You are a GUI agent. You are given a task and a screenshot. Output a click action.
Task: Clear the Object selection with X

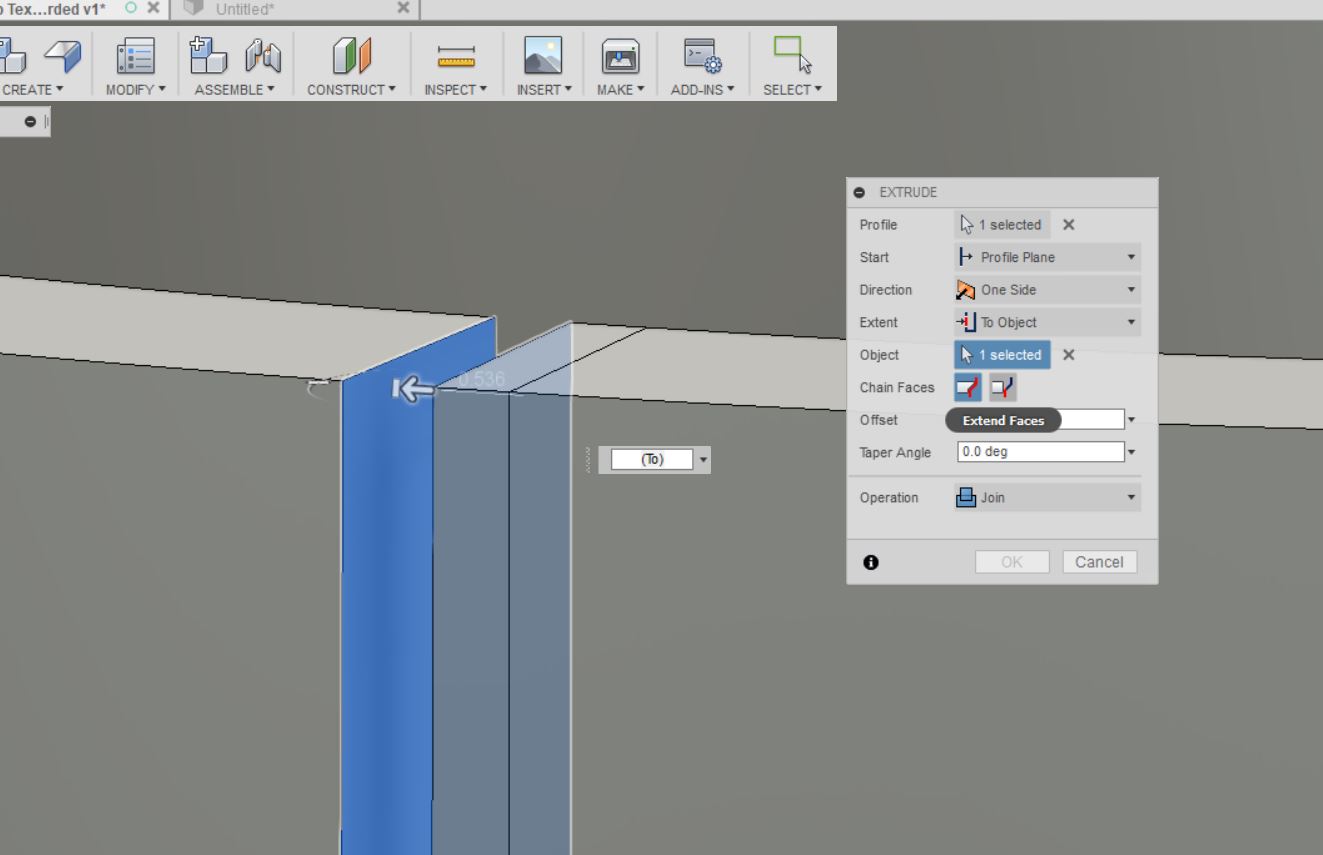(1069, 355)
